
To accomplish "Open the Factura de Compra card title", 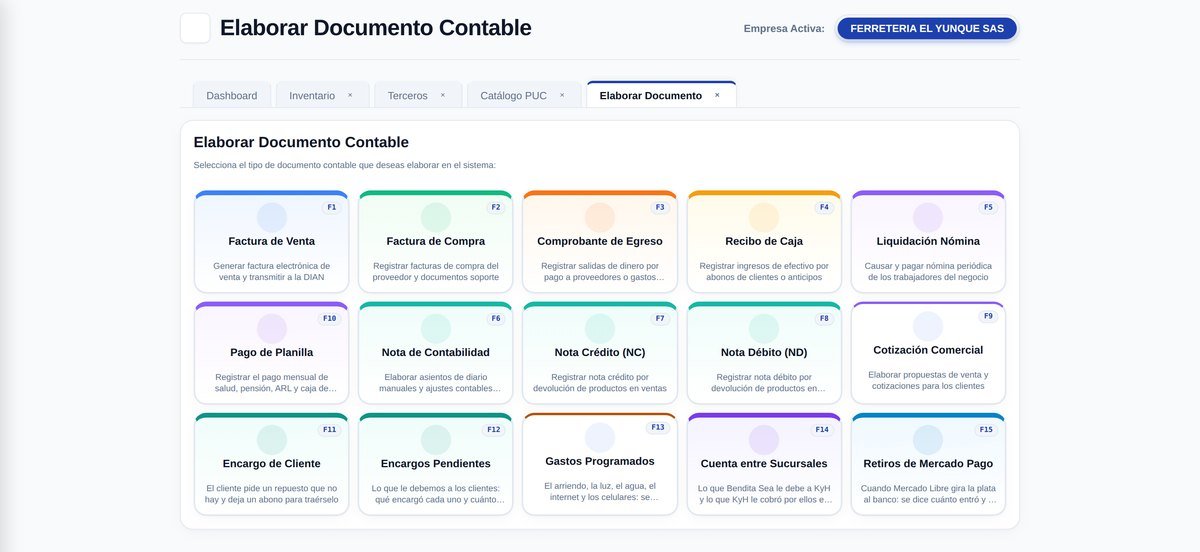I will pyautogui.click(x=436, y=241).
